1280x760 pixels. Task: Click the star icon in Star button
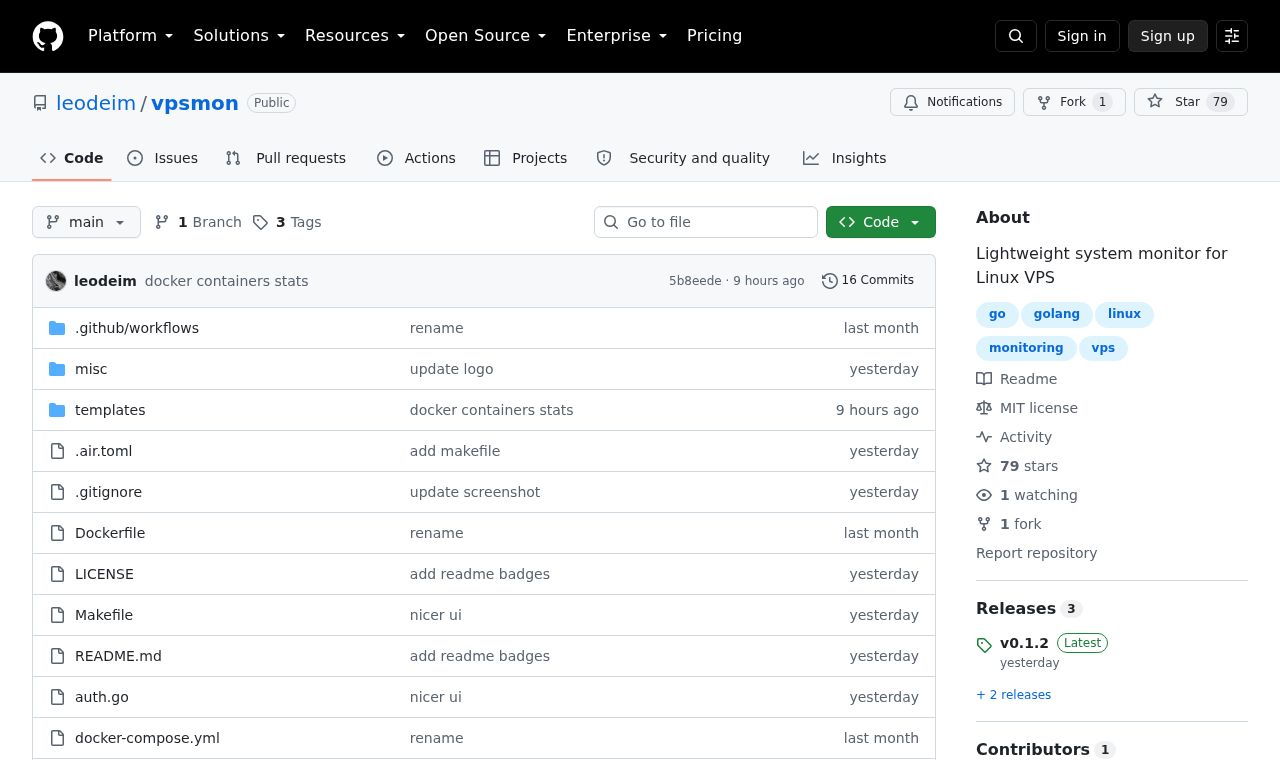[x=1155, y=102]
